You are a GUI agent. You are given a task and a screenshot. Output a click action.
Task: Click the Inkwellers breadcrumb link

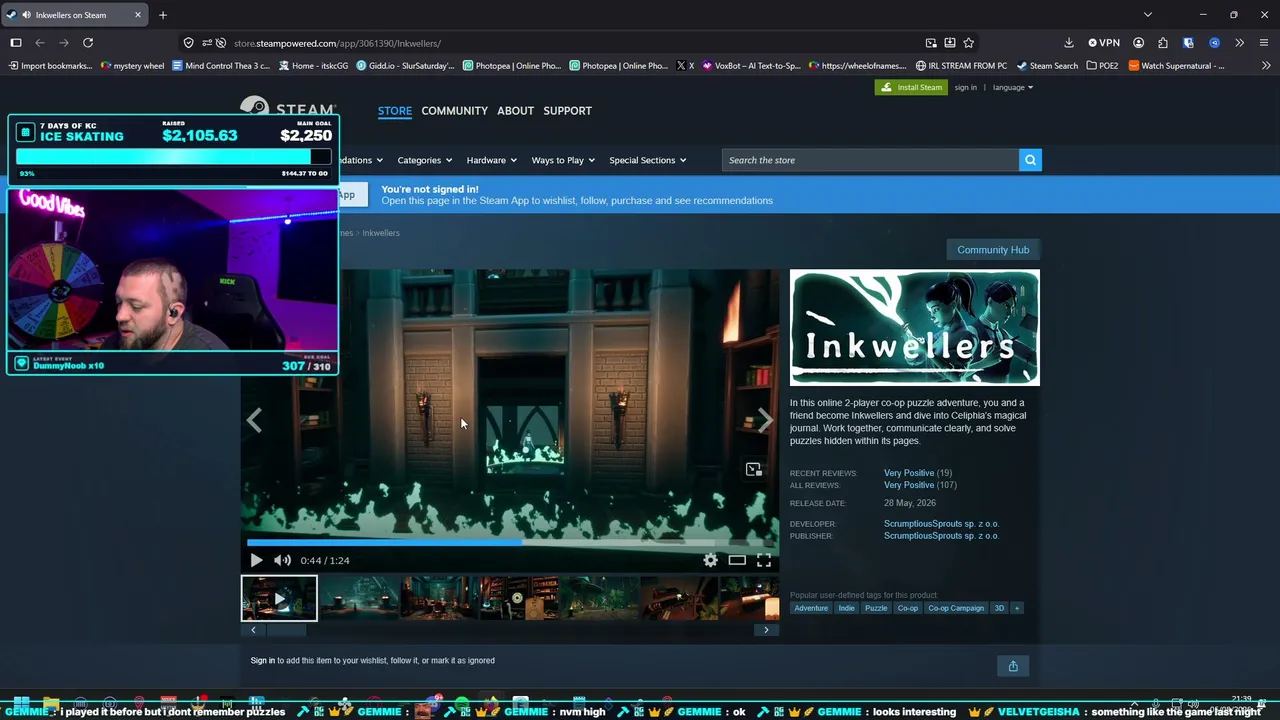point(381,233)
